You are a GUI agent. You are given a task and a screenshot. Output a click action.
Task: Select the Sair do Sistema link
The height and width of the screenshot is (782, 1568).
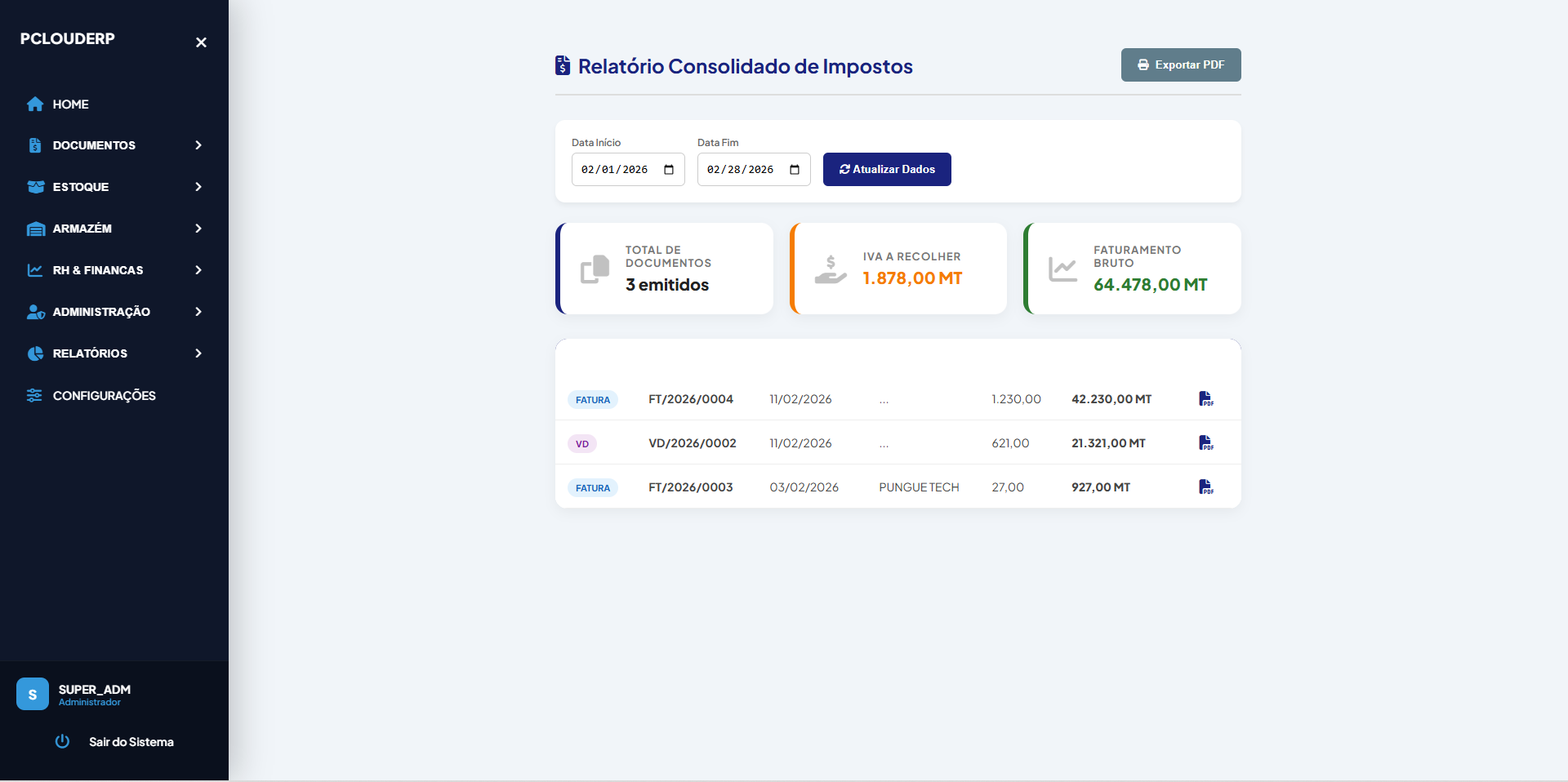pyautogui.click(x=131, y=742)
